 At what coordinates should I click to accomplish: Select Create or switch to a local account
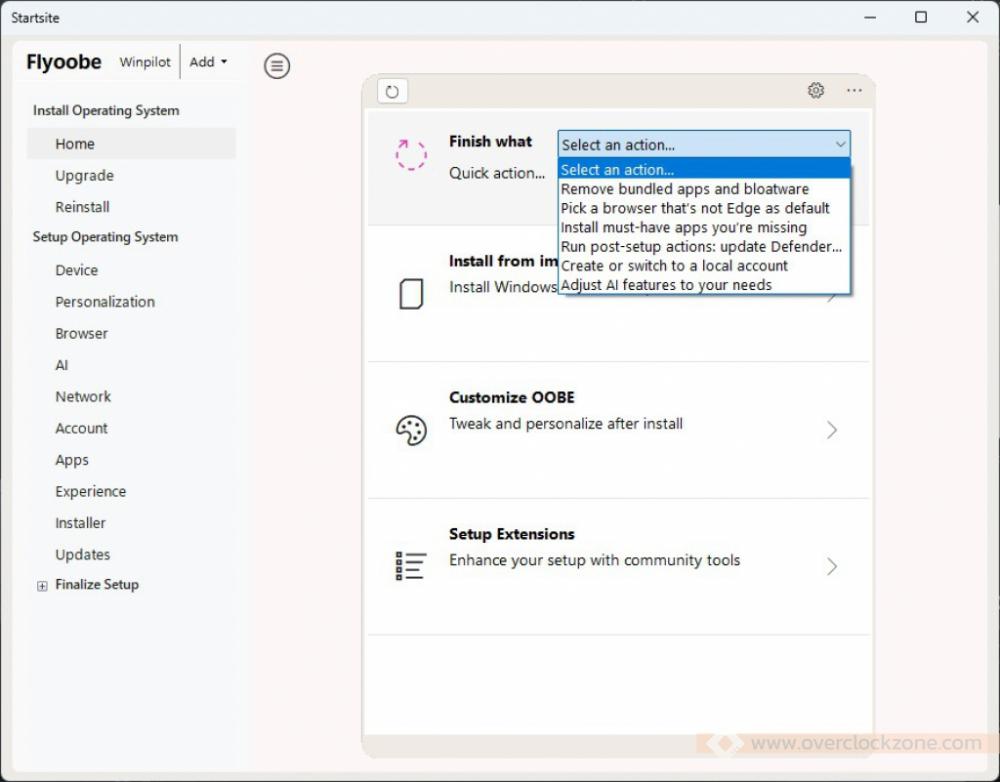674,266
